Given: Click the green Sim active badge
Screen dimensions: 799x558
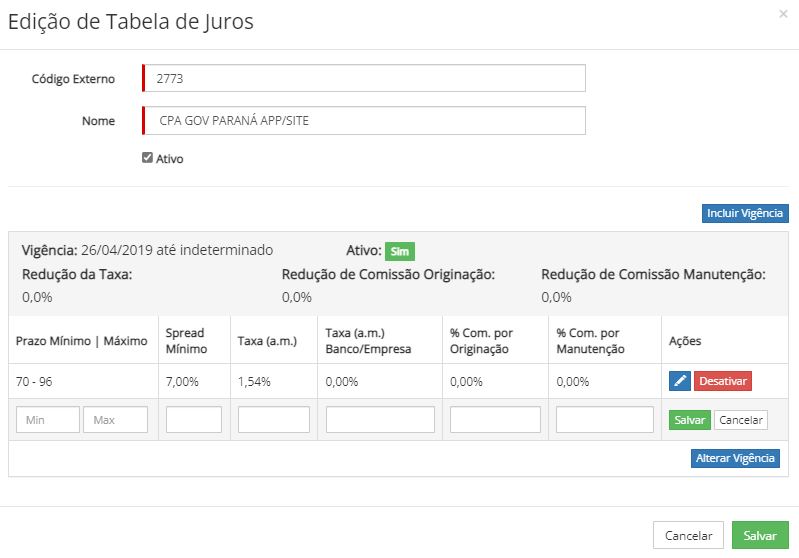Looking at the screenshot, I should click(400, 251).
